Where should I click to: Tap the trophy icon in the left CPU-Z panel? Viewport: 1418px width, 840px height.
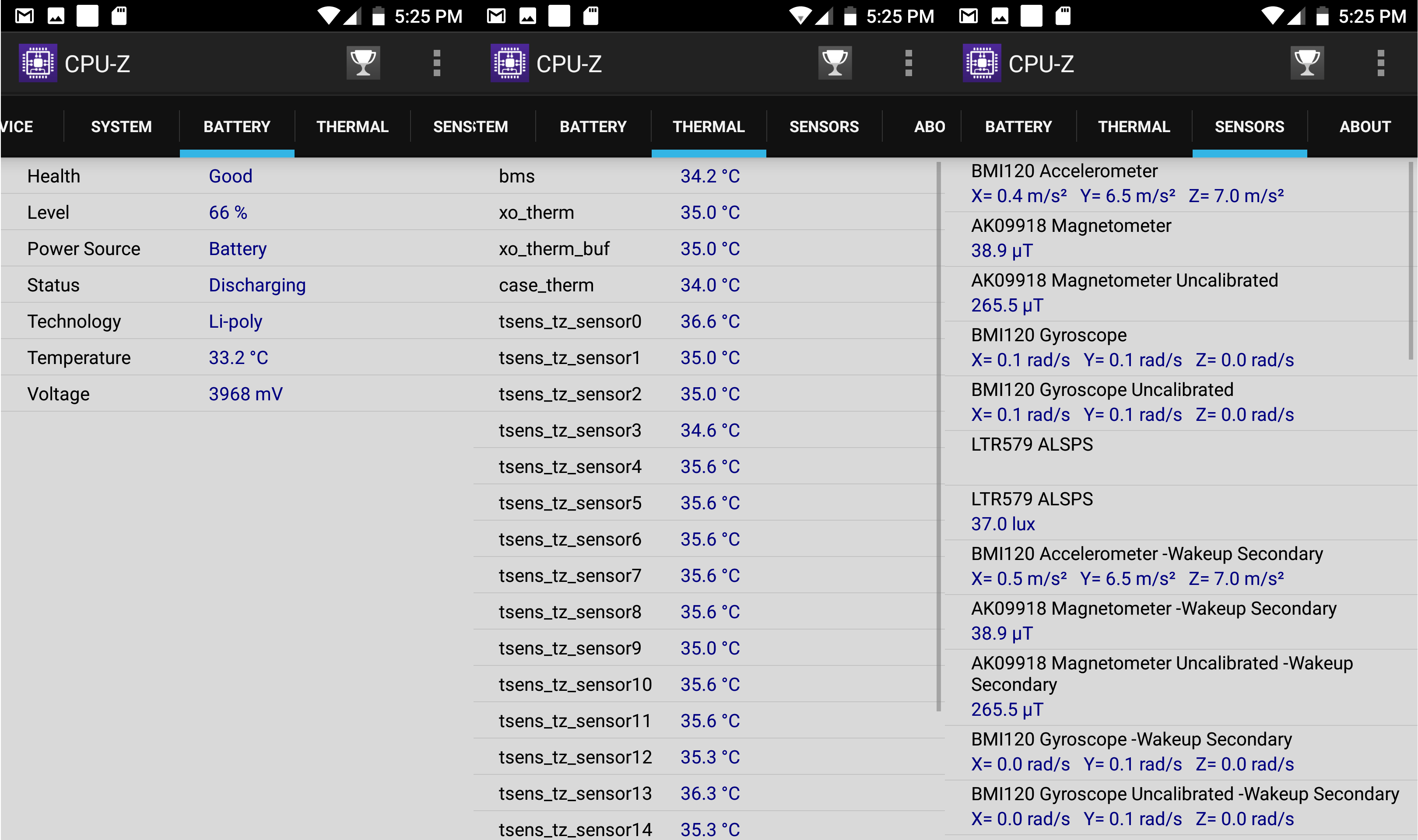pos(363,63)
